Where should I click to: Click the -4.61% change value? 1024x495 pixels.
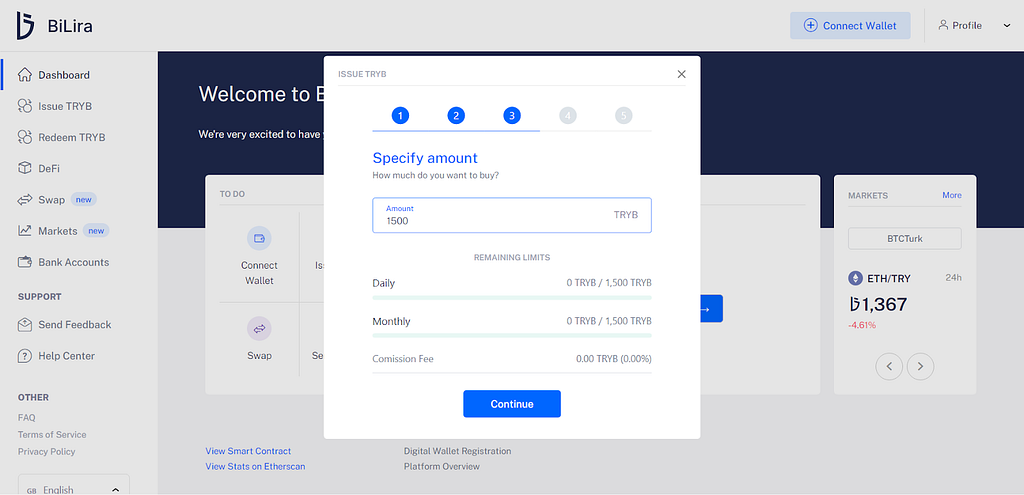(862, 325)
